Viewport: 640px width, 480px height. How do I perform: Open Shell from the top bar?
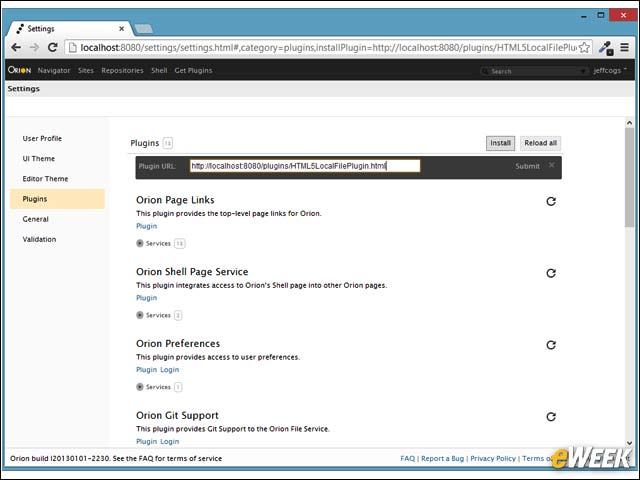click(x=159, y=71)
